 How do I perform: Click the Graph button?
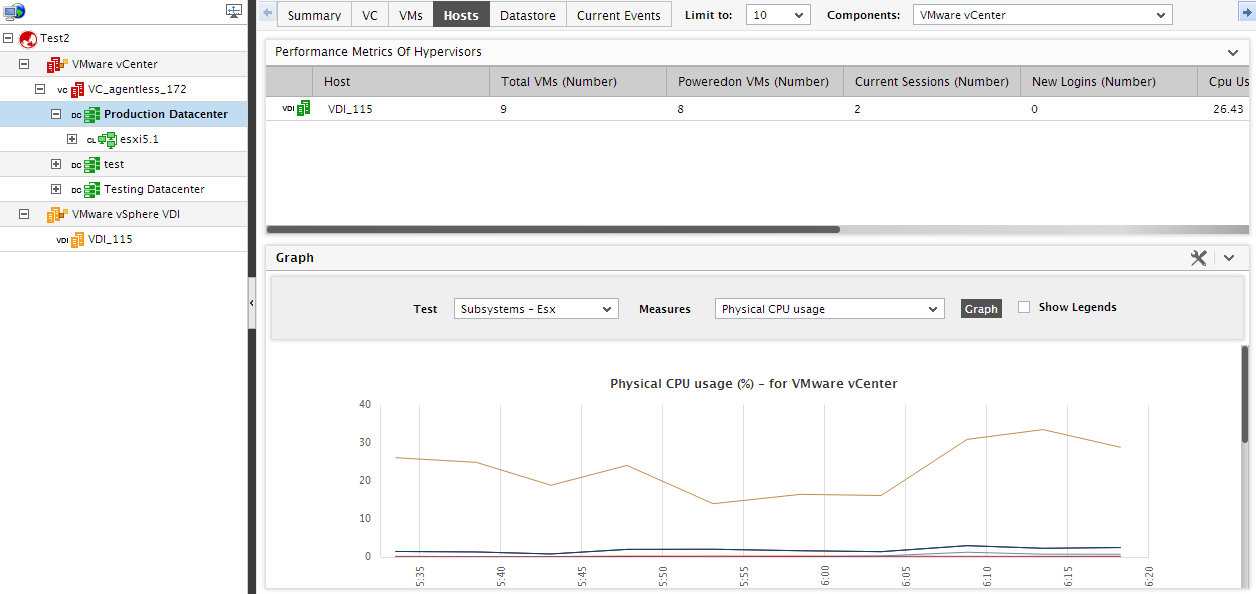pyautogui.click(x=981, y=309)
